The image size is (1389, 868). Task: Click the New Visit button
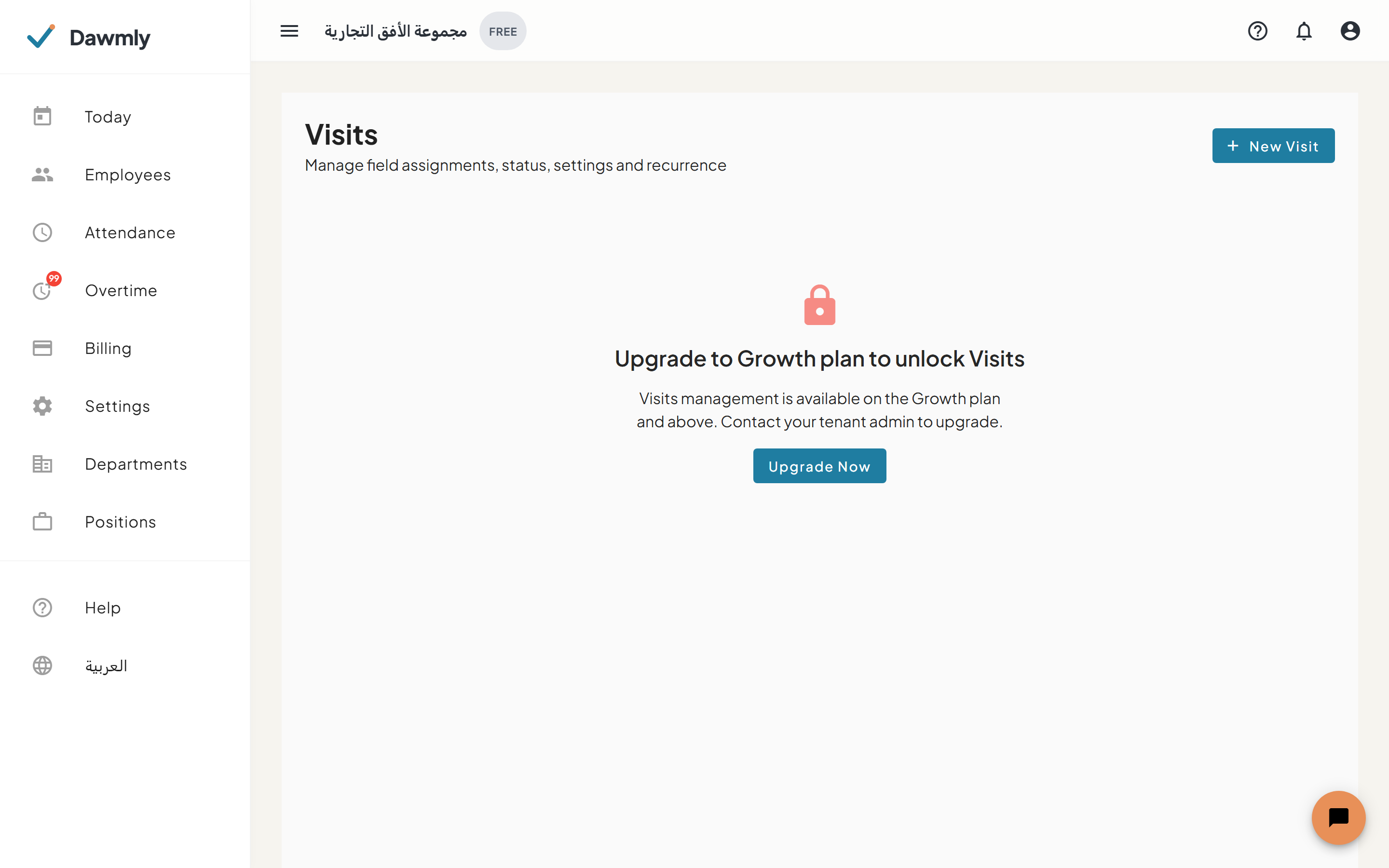coord(1273,146)
